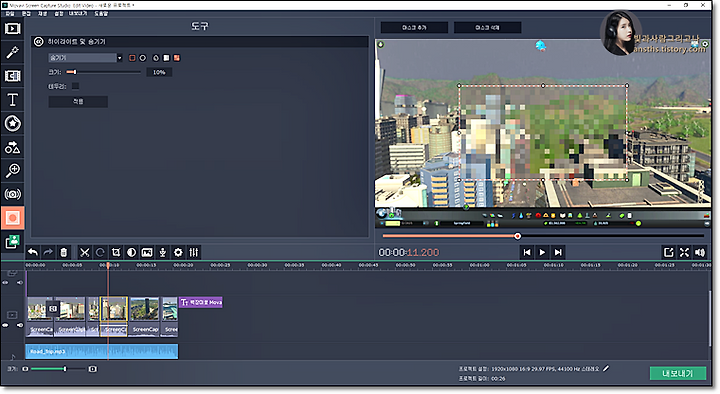Click the pixel size slider track
This screenshot has width=720, height=394.
pyautogui.click(x=103, y=72)
